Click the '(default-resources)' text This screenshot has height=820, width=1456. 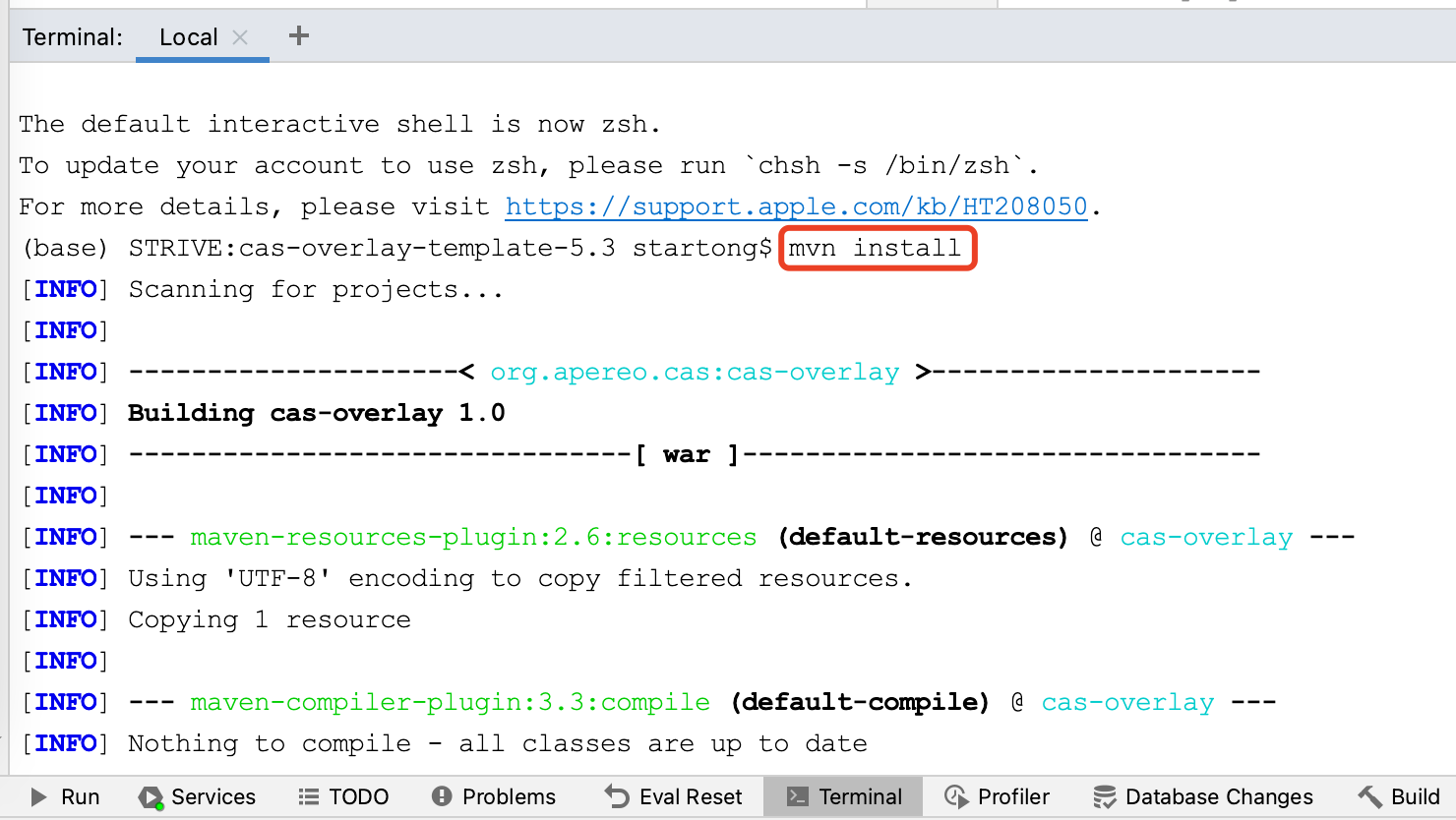(x=923, y=537)
